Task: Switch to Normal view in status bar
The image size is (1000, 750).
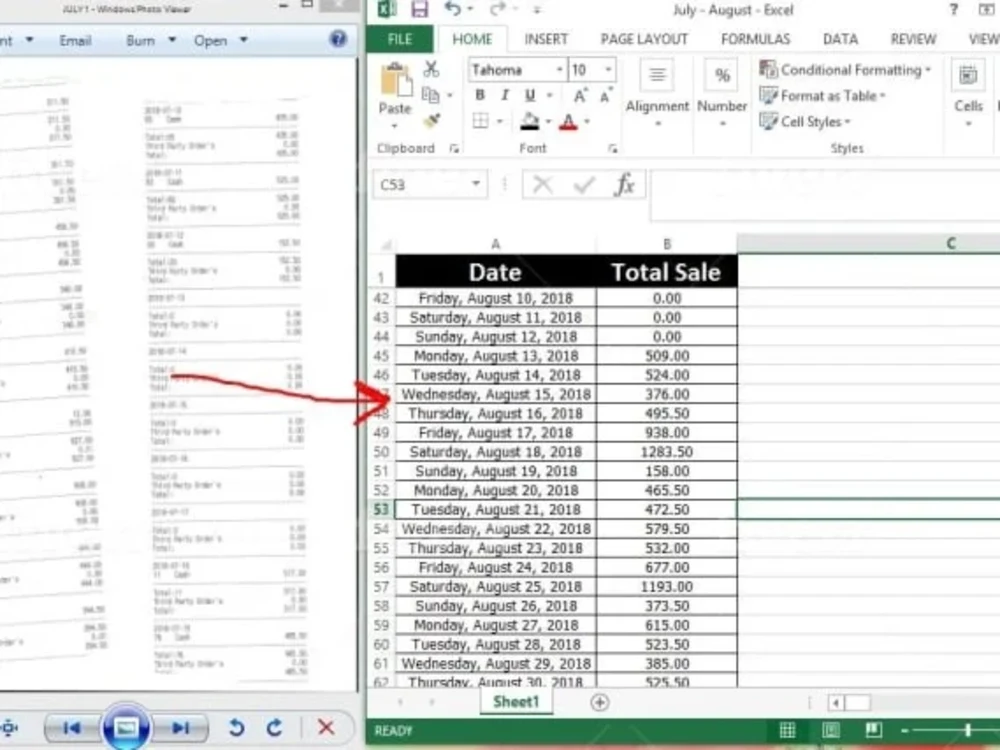Action: (x=788, y=730)
